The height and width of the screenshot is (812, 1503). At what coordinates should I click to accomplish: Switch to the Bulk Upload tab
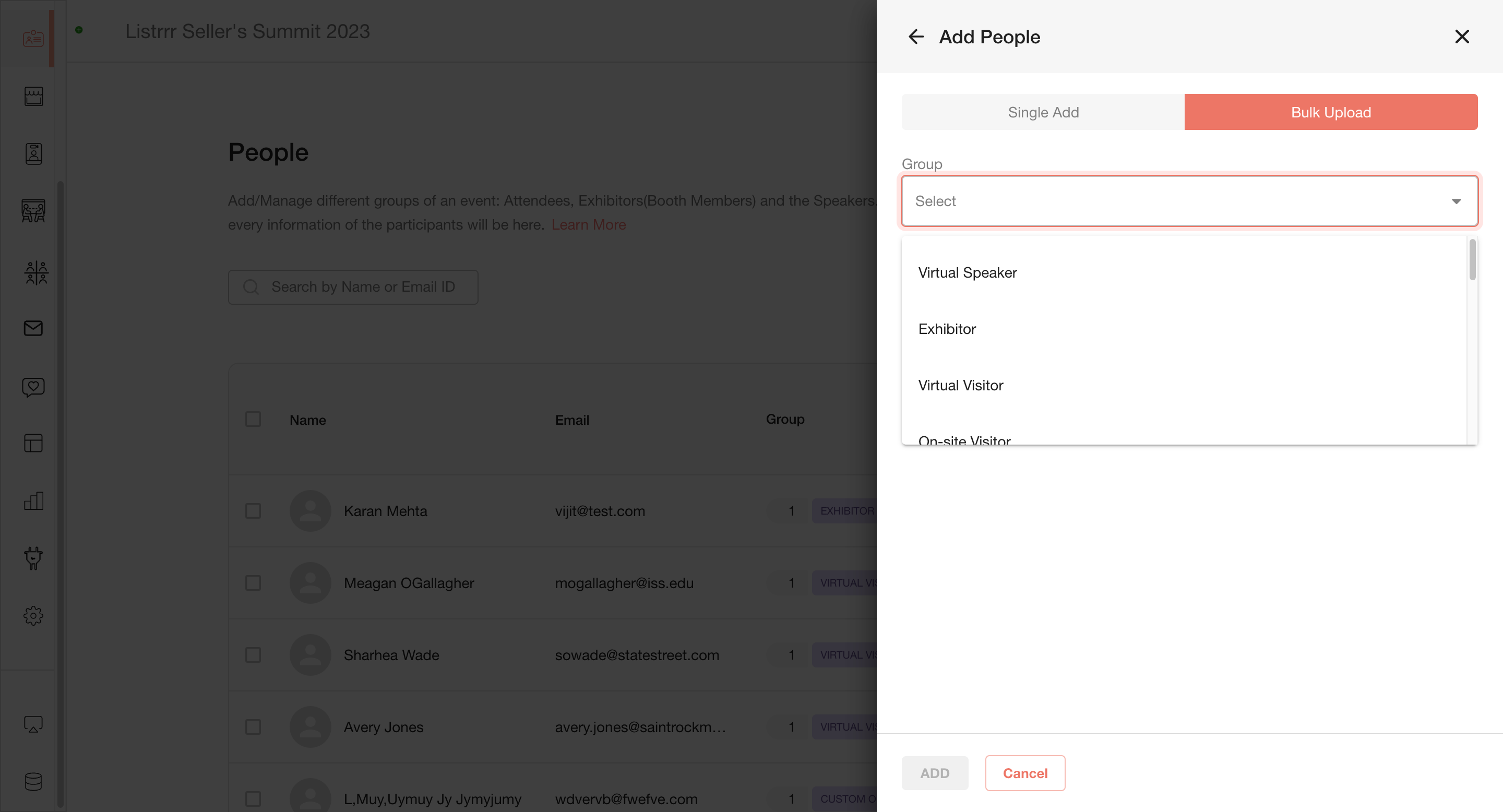(1331, 112)
